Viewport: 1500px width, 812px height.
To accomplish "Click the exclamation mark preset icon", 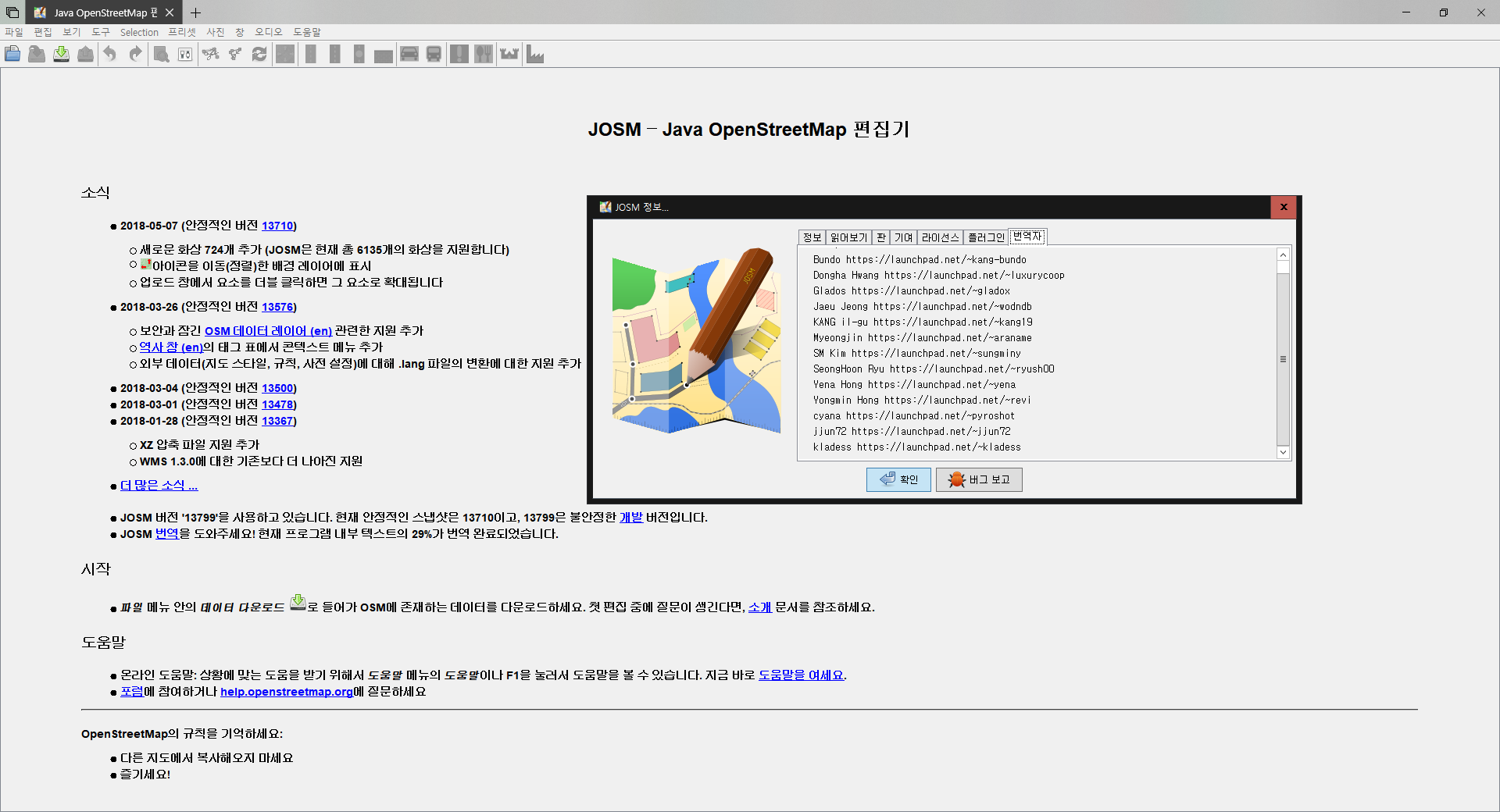I will pyautogui.click(x=459, y=54).
